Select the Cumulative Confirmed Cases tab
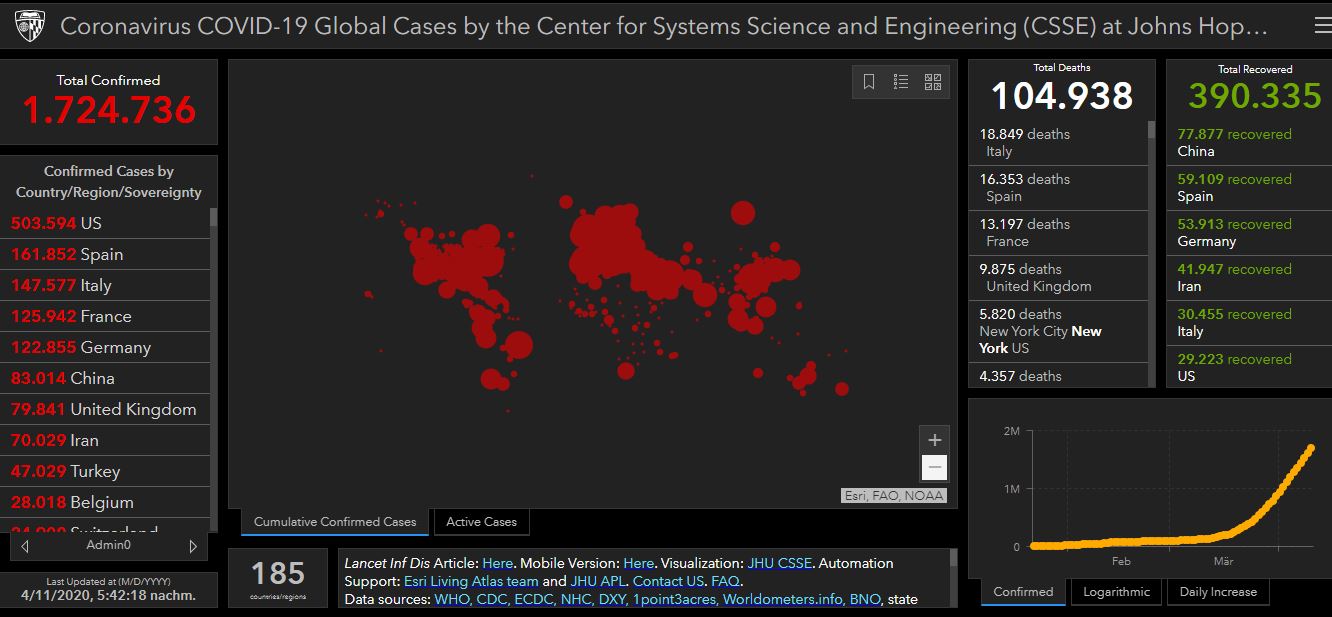The image size is (1332, 617). click(x=335, y=522)
